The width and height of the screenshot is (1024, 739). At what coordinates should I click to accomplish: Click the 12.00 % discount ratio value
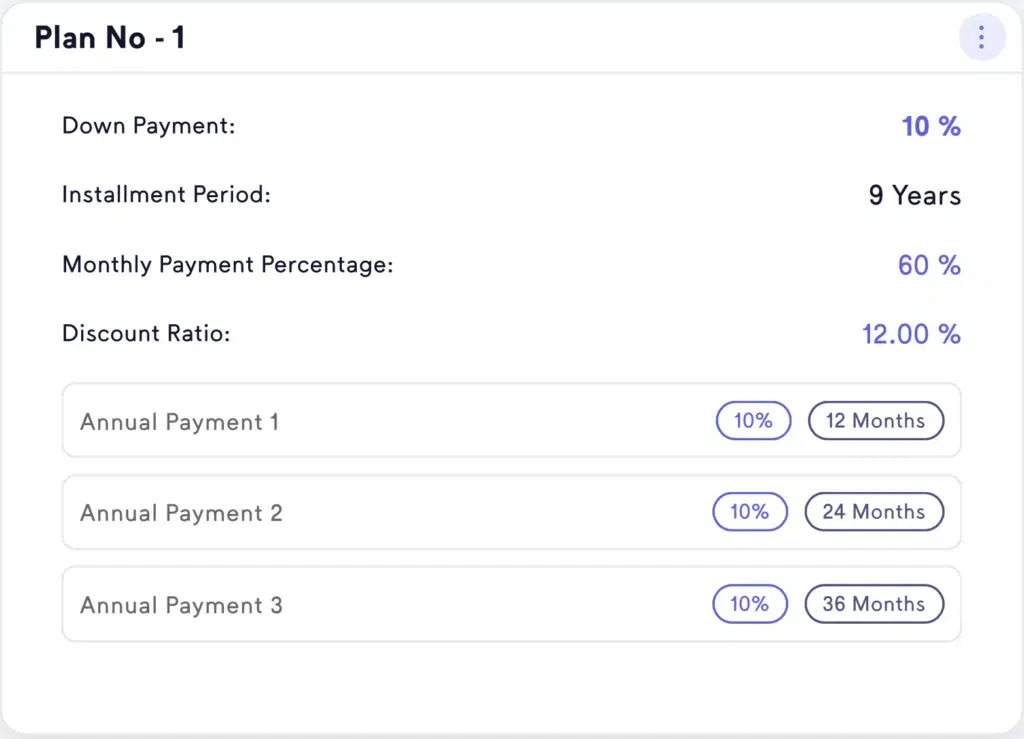point(911,334)
